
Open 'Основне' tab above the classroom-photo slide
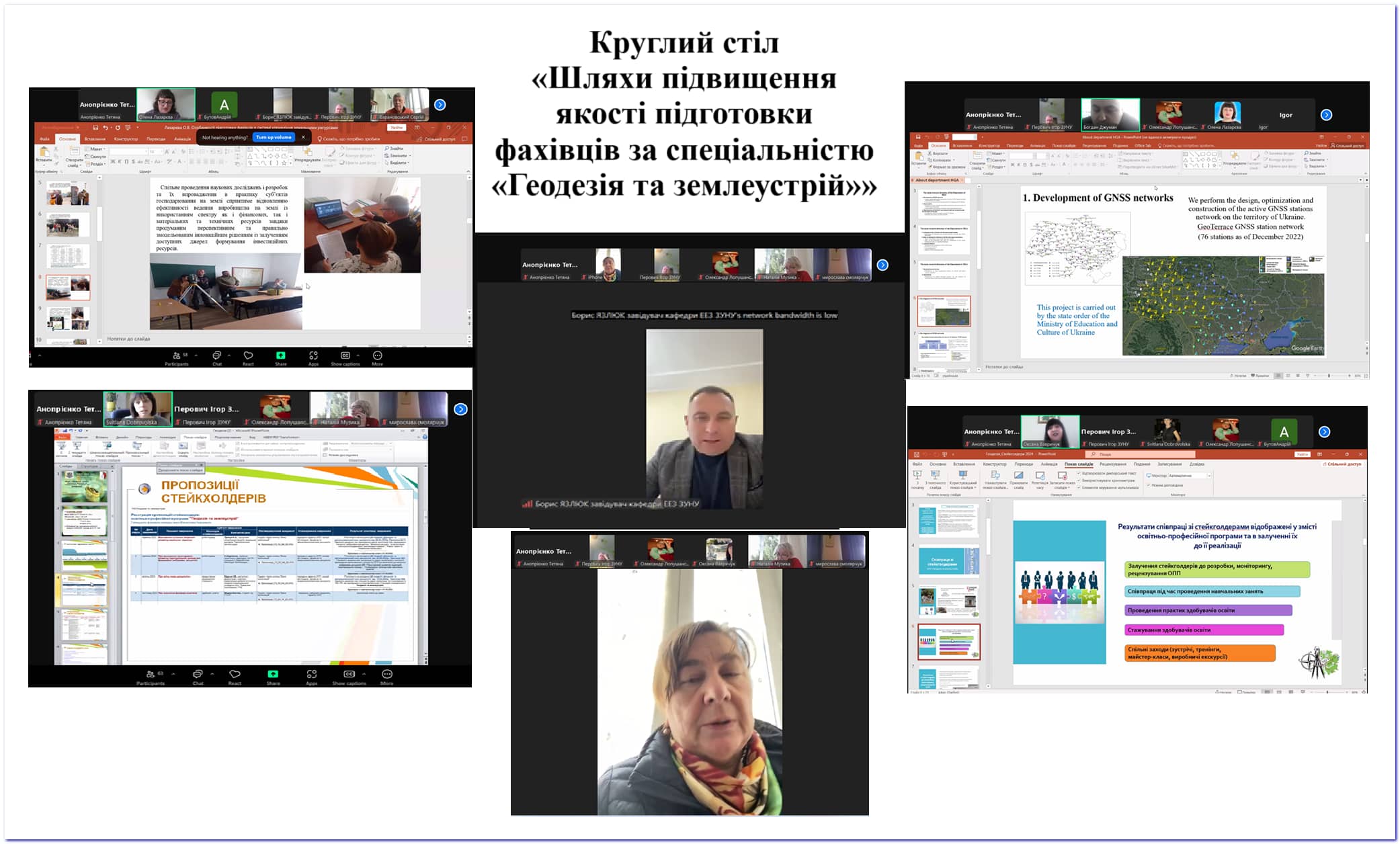67,139
